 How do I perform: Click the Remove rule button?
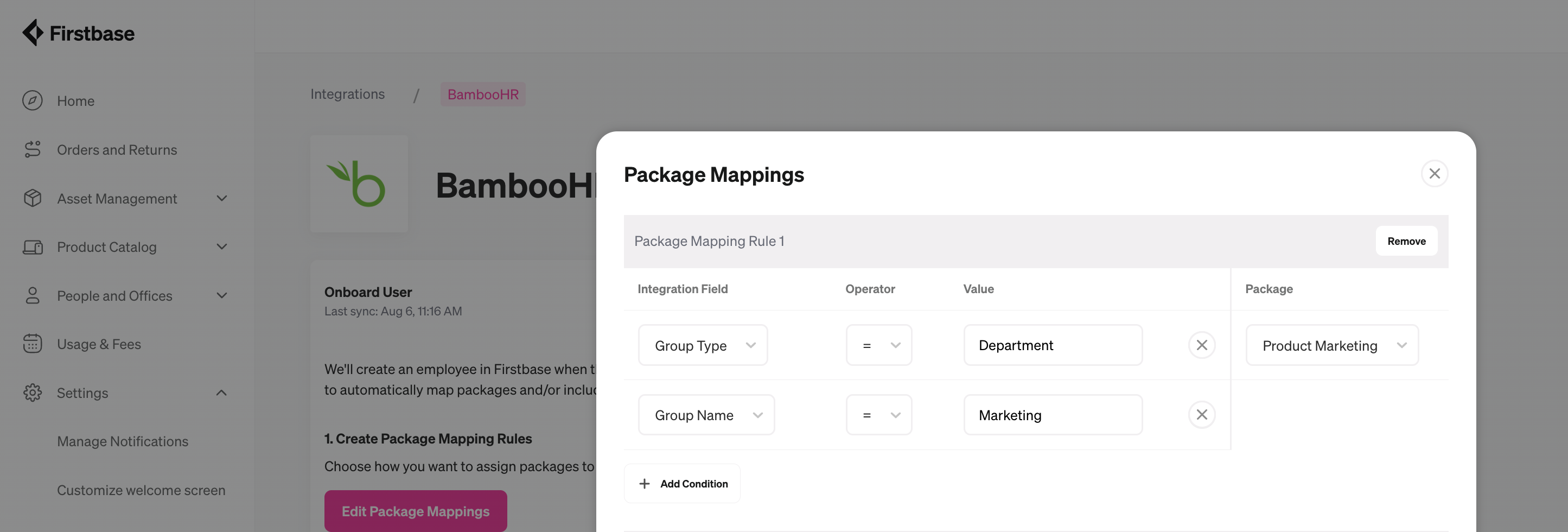click(1406, 241)
